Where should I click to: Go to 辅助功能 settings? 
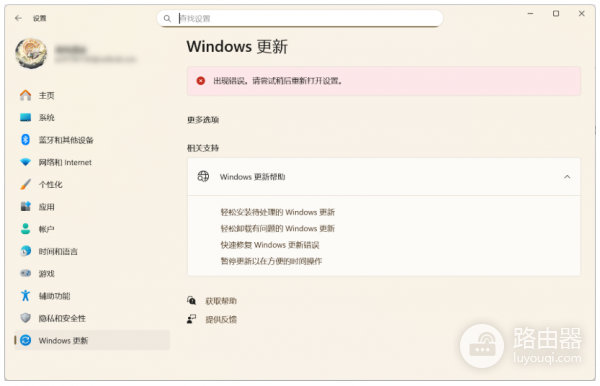(x=92, y=295)
